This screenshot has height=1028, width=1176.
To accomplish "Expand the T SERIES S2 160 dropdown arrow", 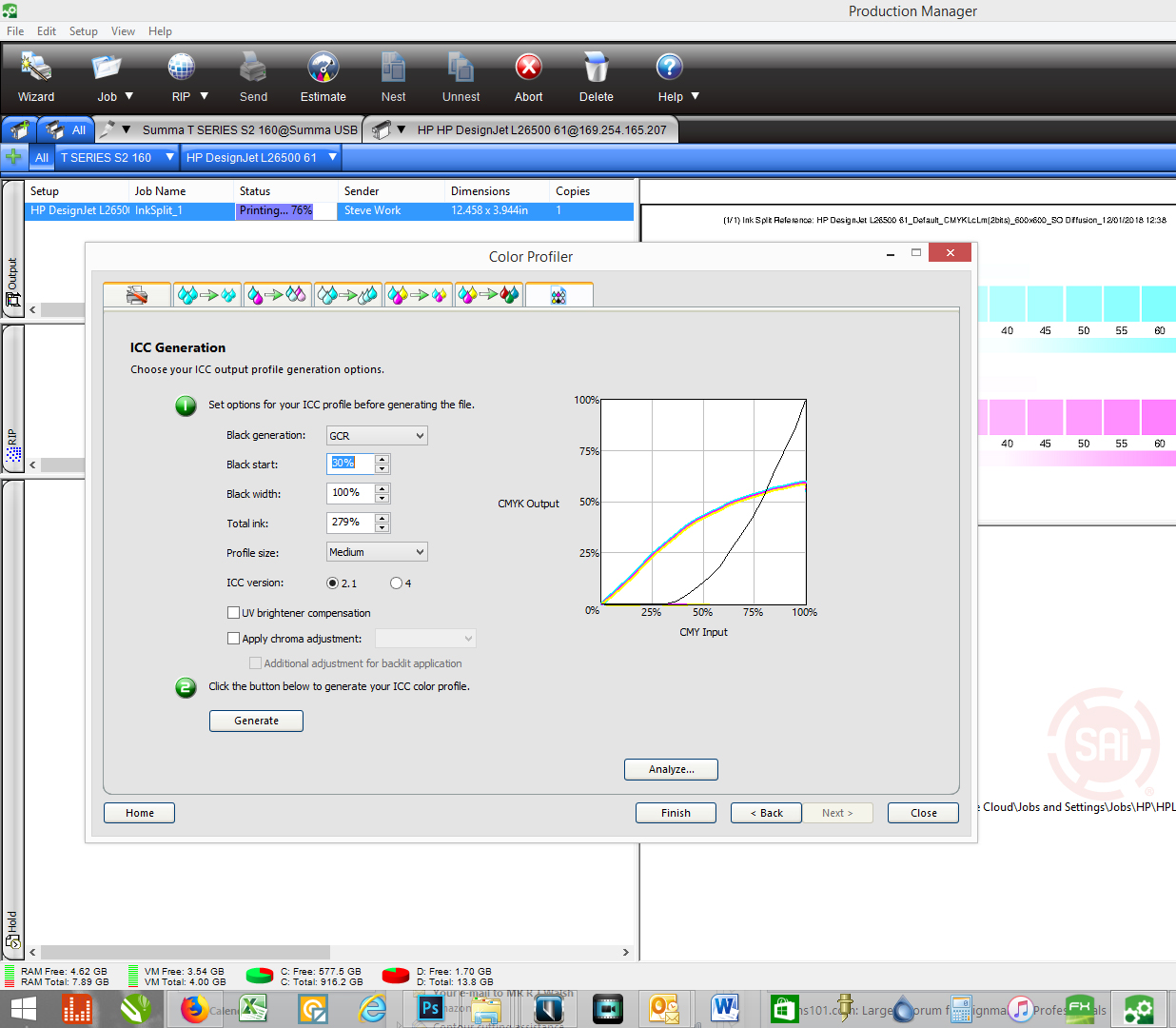I will [x=170, y=157].
